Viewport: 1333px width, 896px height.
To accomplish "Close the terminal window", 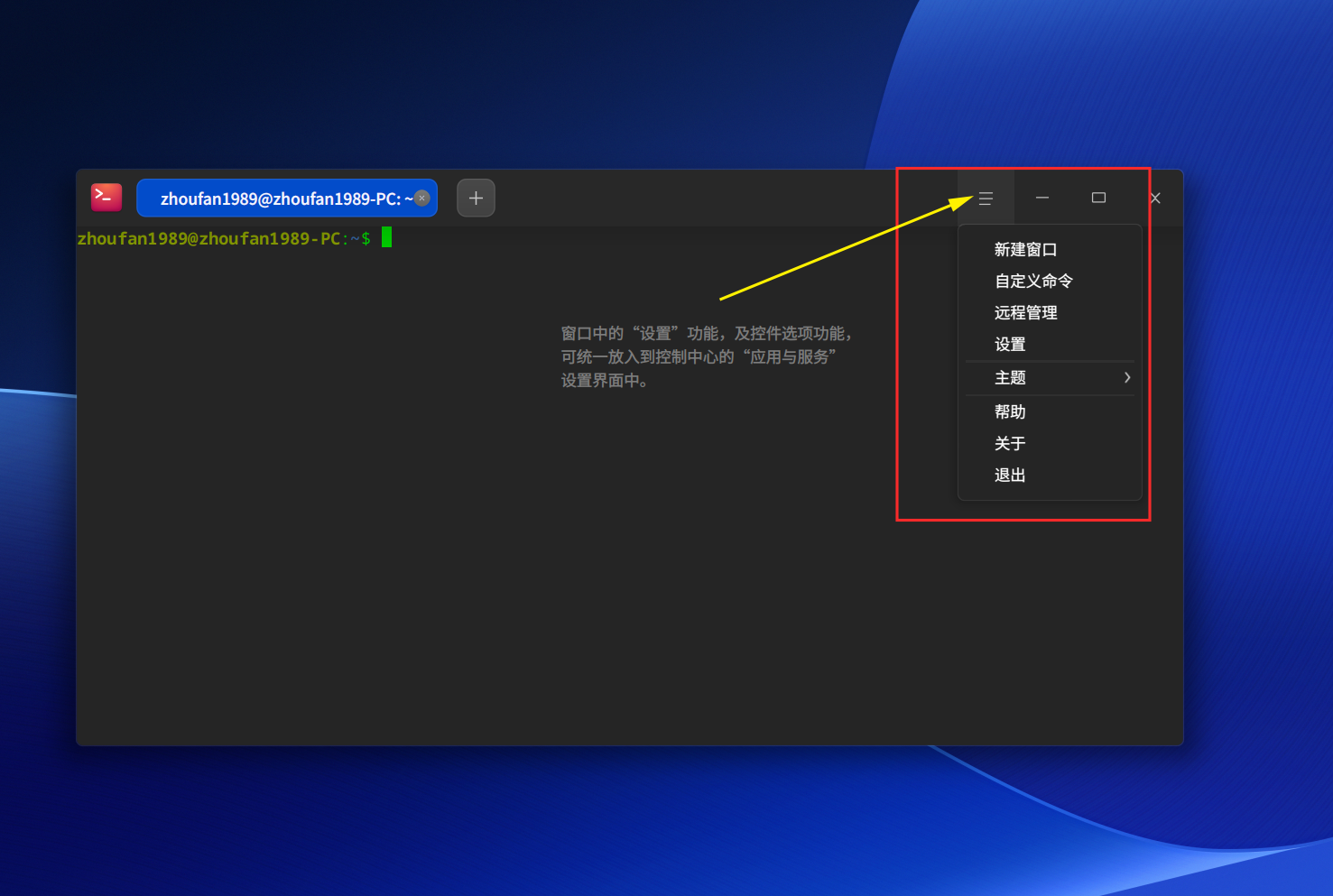I will pyautogui.click(x=1155, y=198).
